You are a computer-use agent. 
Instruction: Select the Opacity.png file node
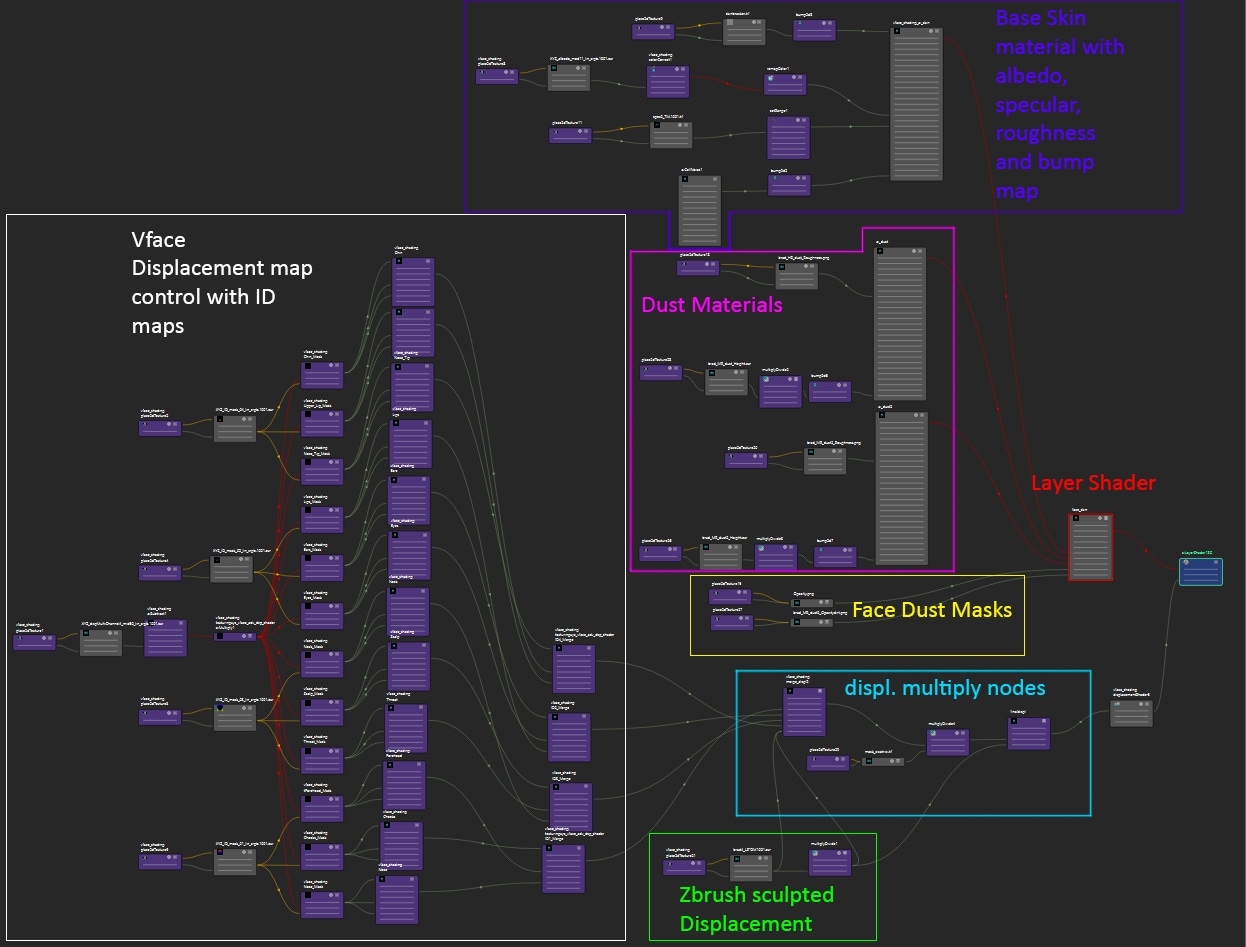point(811,601)
